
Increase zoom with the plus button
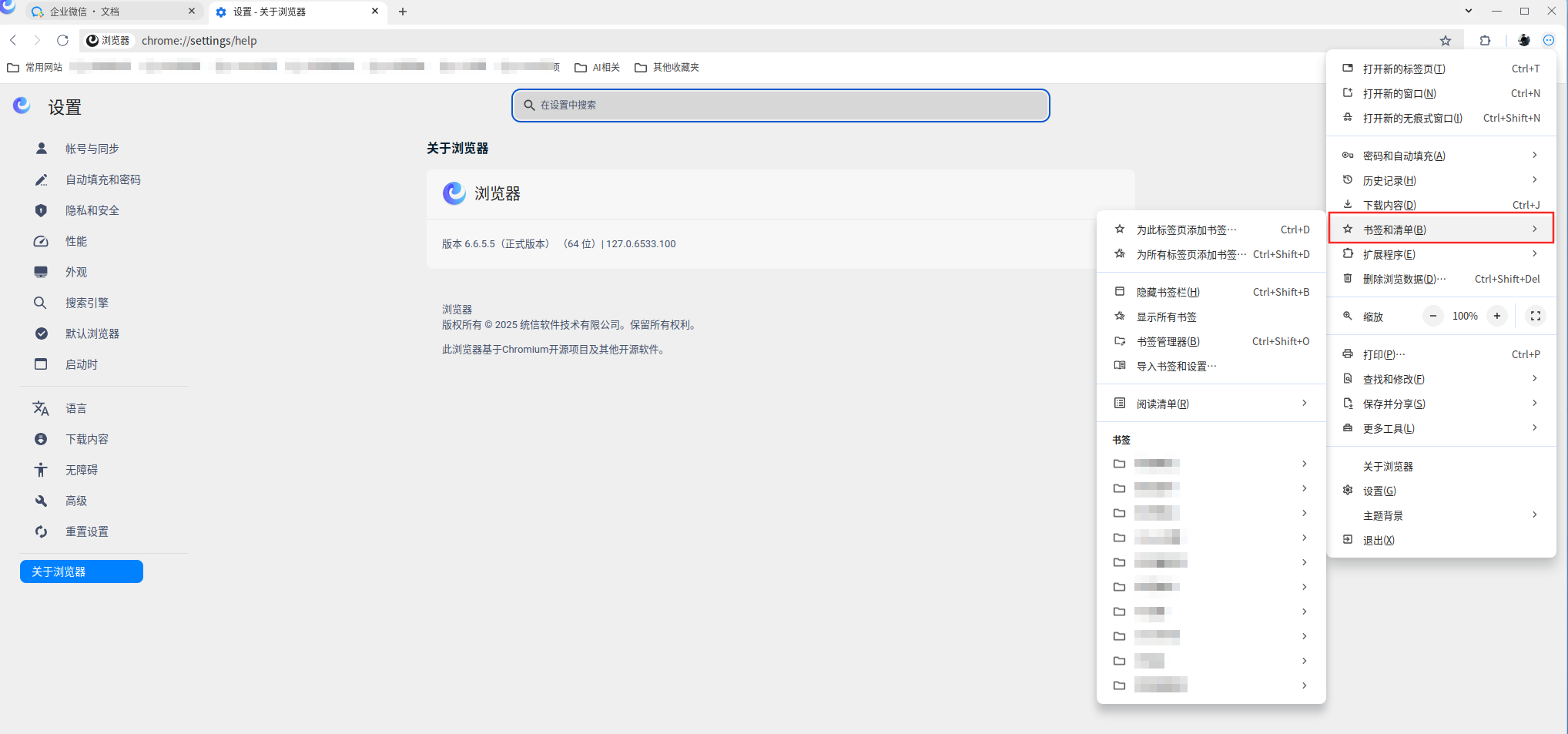1497,316
